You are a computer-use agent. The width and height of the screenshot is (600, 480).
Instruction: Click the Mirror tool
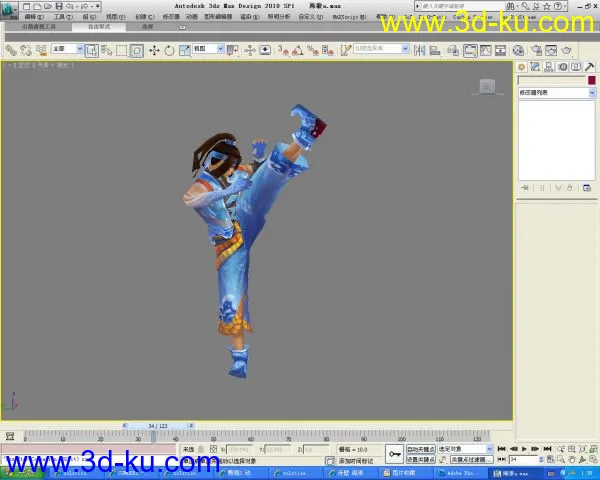pyautogui.click(x=420, y=51)
